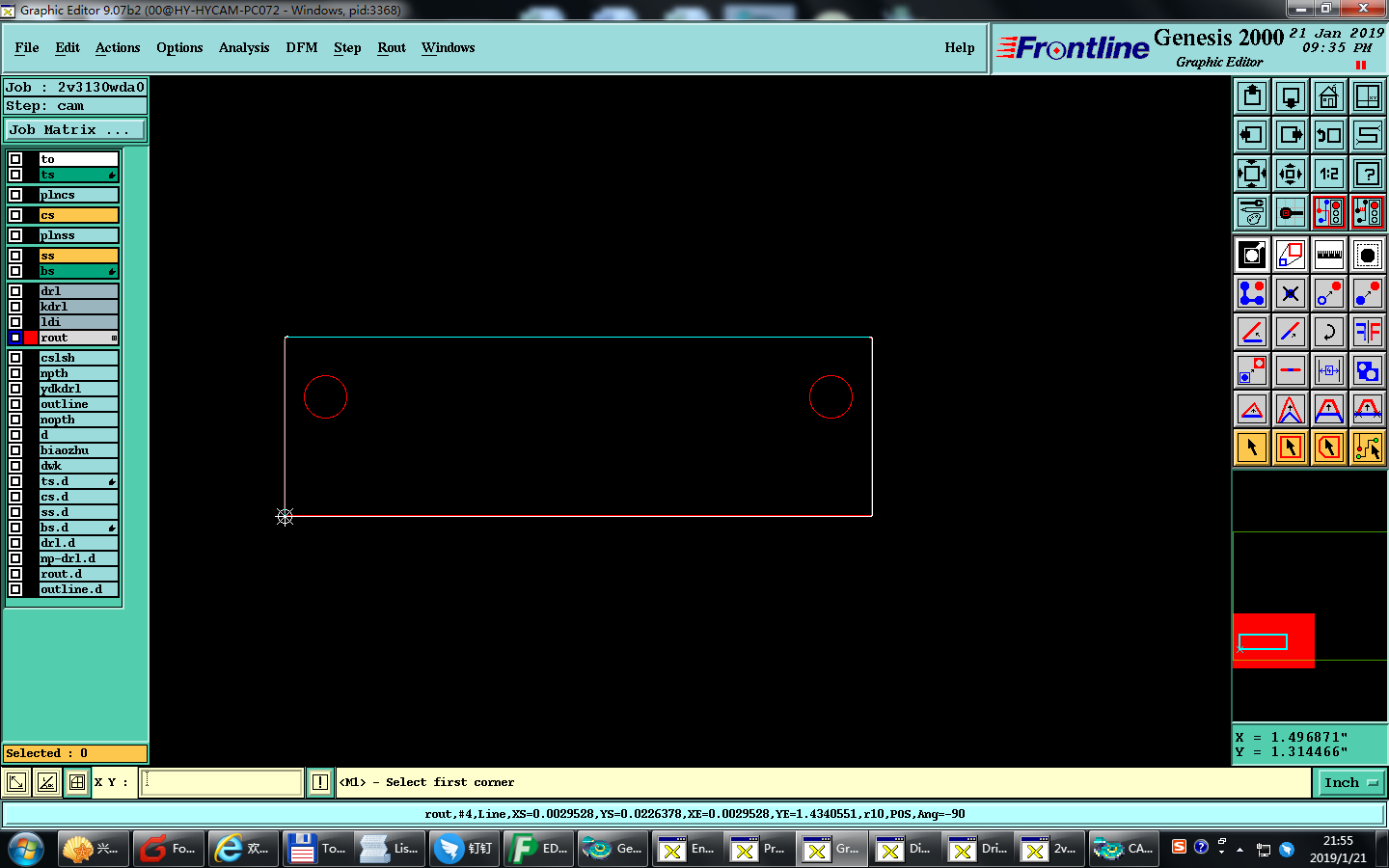Toggle display checkbox for layer outline
This screenshot has width=1389, height=868.
click(15, 404)
